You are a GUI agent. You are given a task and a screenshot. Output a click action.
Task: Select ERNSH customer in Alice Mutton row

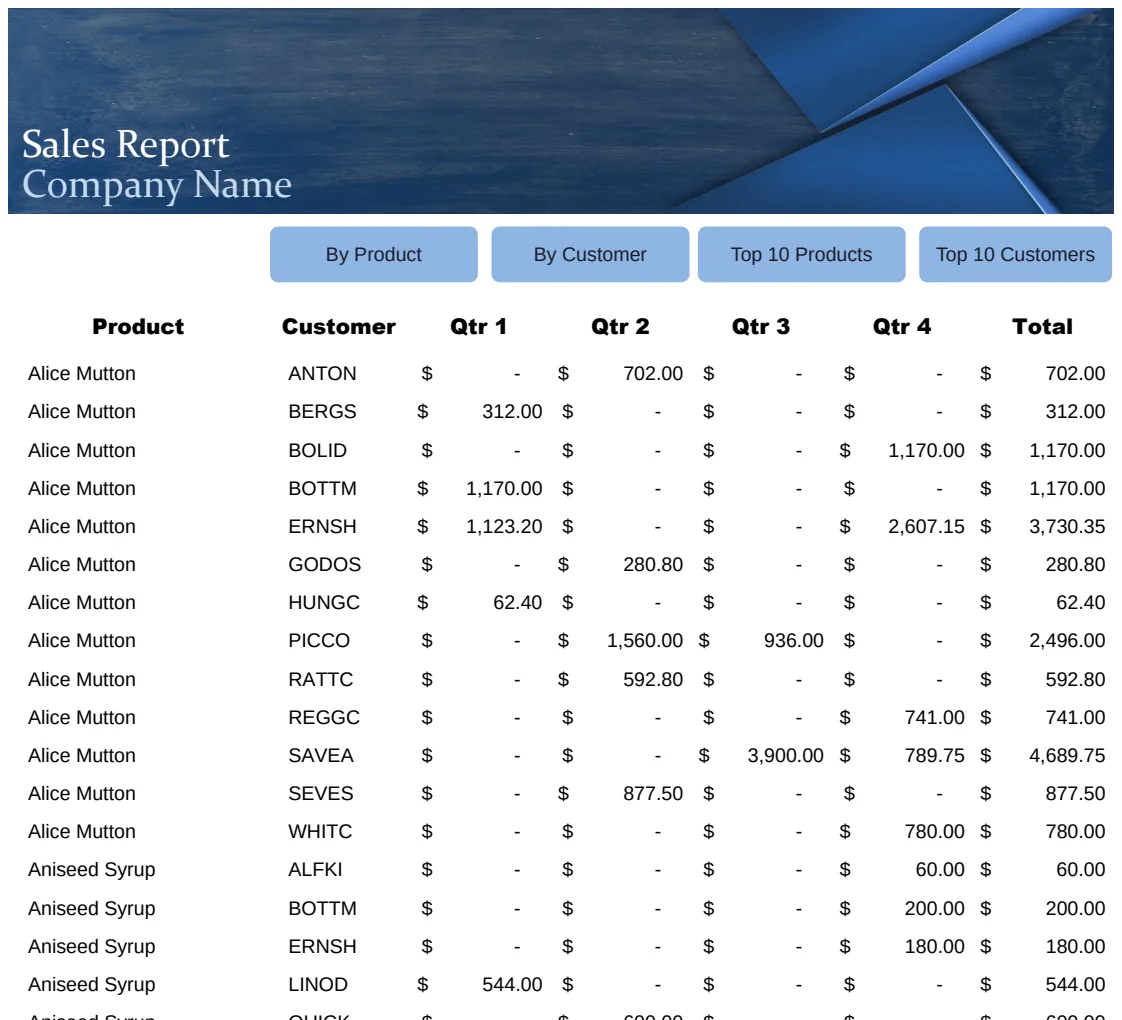tap(322, 526)
